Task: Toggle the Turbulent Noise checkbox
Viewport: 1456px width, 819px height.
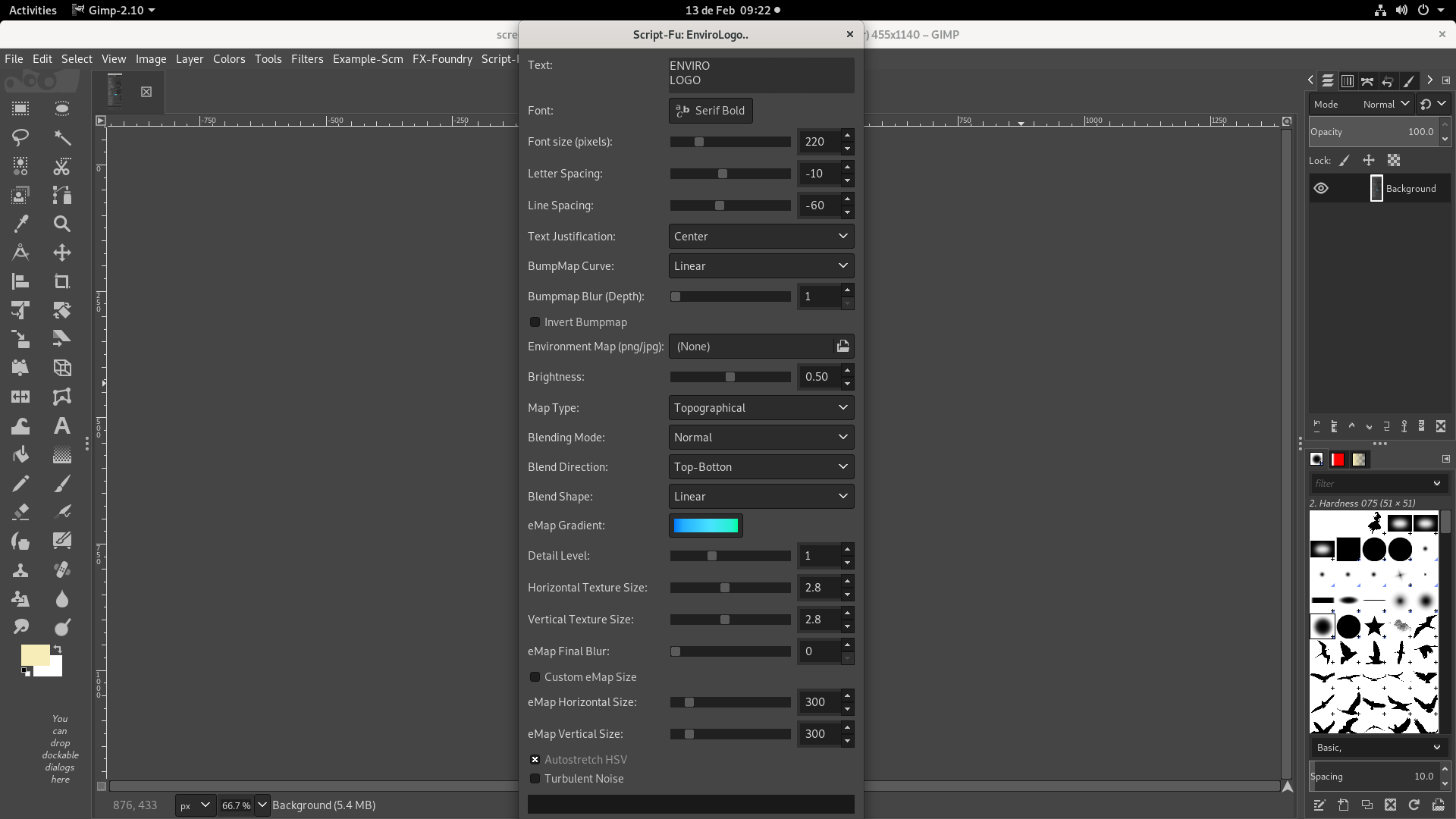Action: [x=535, y=779]
